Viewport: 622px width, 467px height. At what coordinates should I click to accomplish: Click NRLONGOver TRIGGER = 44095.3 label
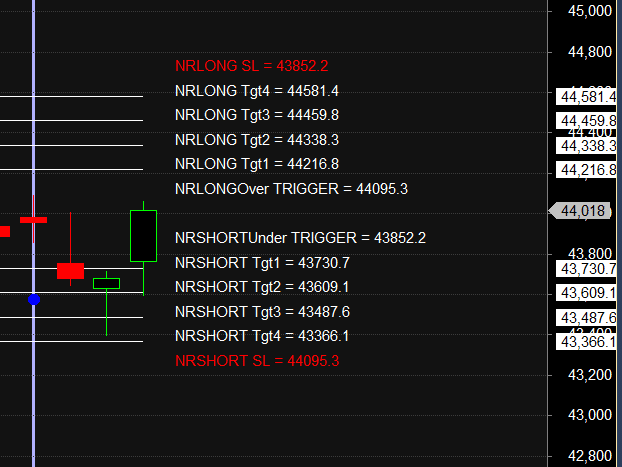(291, 189)
